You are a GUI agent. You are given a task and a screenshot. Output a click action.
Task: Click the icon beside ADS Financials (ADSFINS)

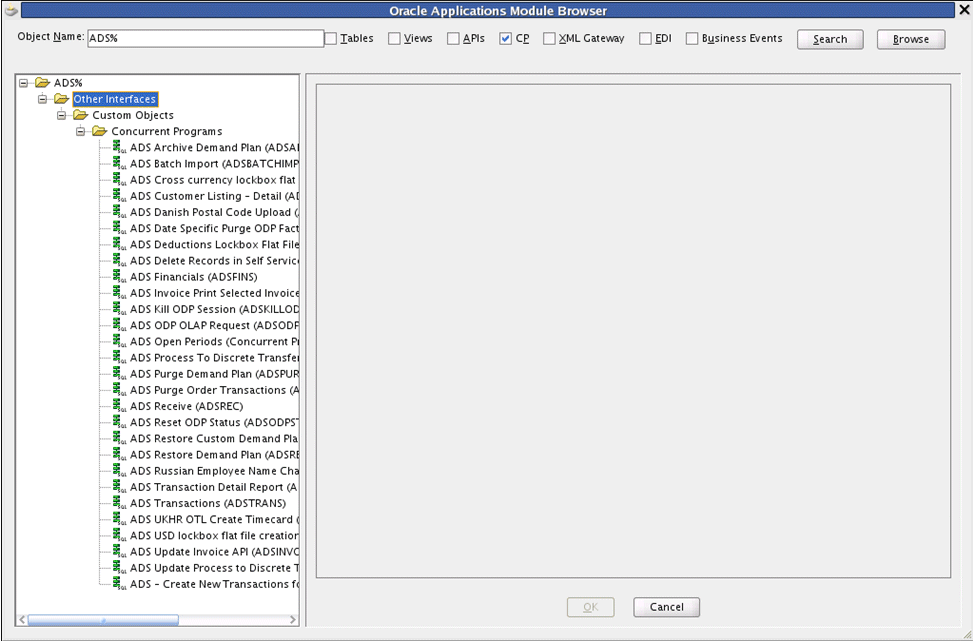click(x=120, y=276)
